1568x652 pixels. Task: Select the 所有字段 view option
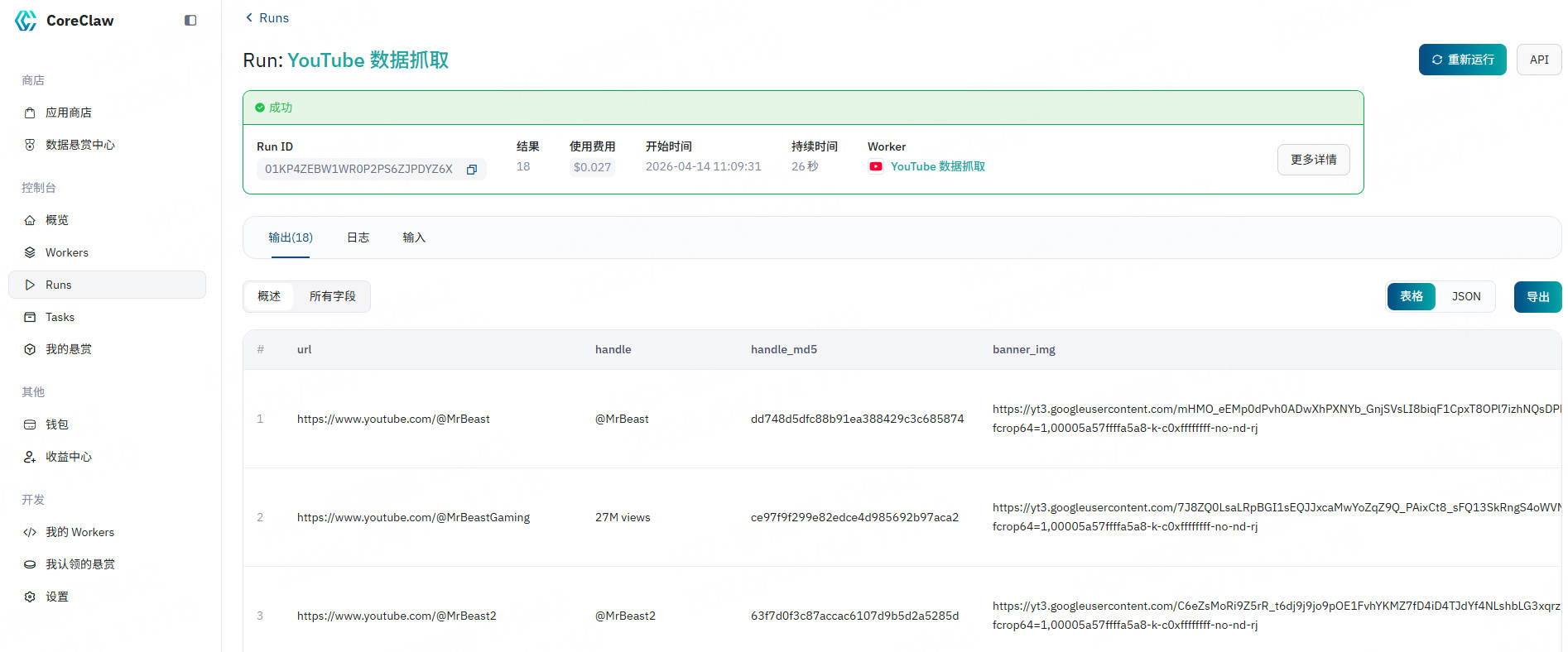coord(332,296)
